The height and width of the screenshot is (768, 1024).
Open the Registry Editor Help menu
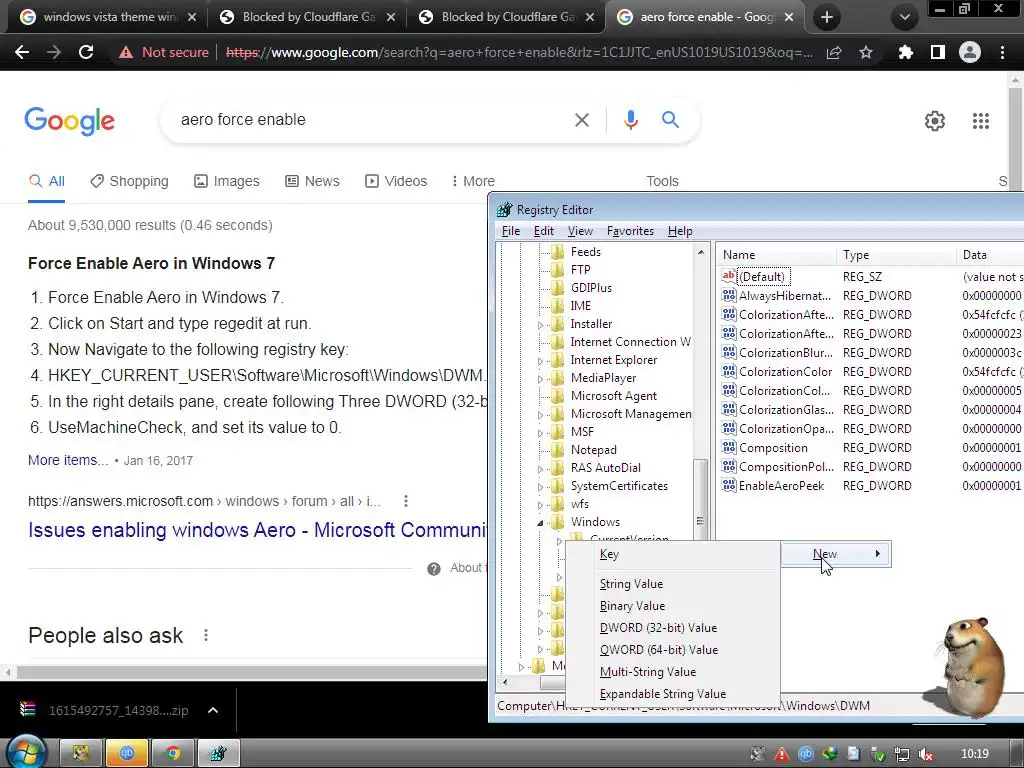pyautogui.click(x=680, y=231)
